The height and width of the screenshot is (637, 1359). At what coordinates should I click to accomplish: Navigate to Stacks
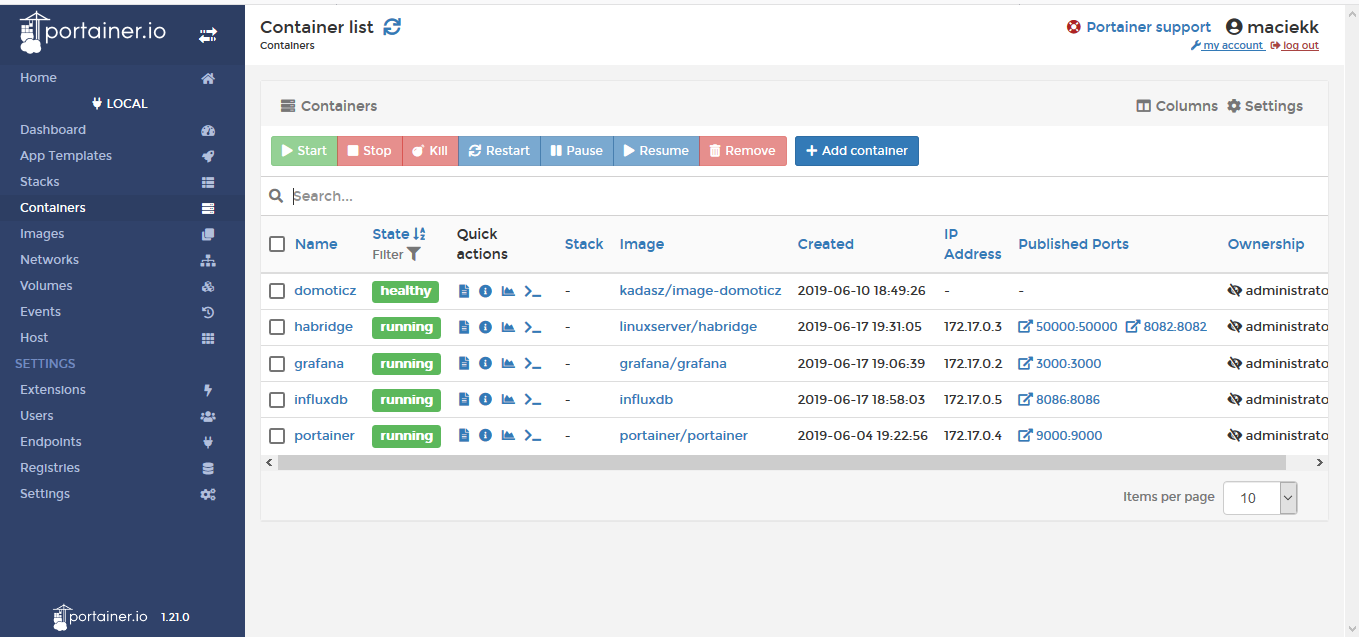[x=122, y=182]
